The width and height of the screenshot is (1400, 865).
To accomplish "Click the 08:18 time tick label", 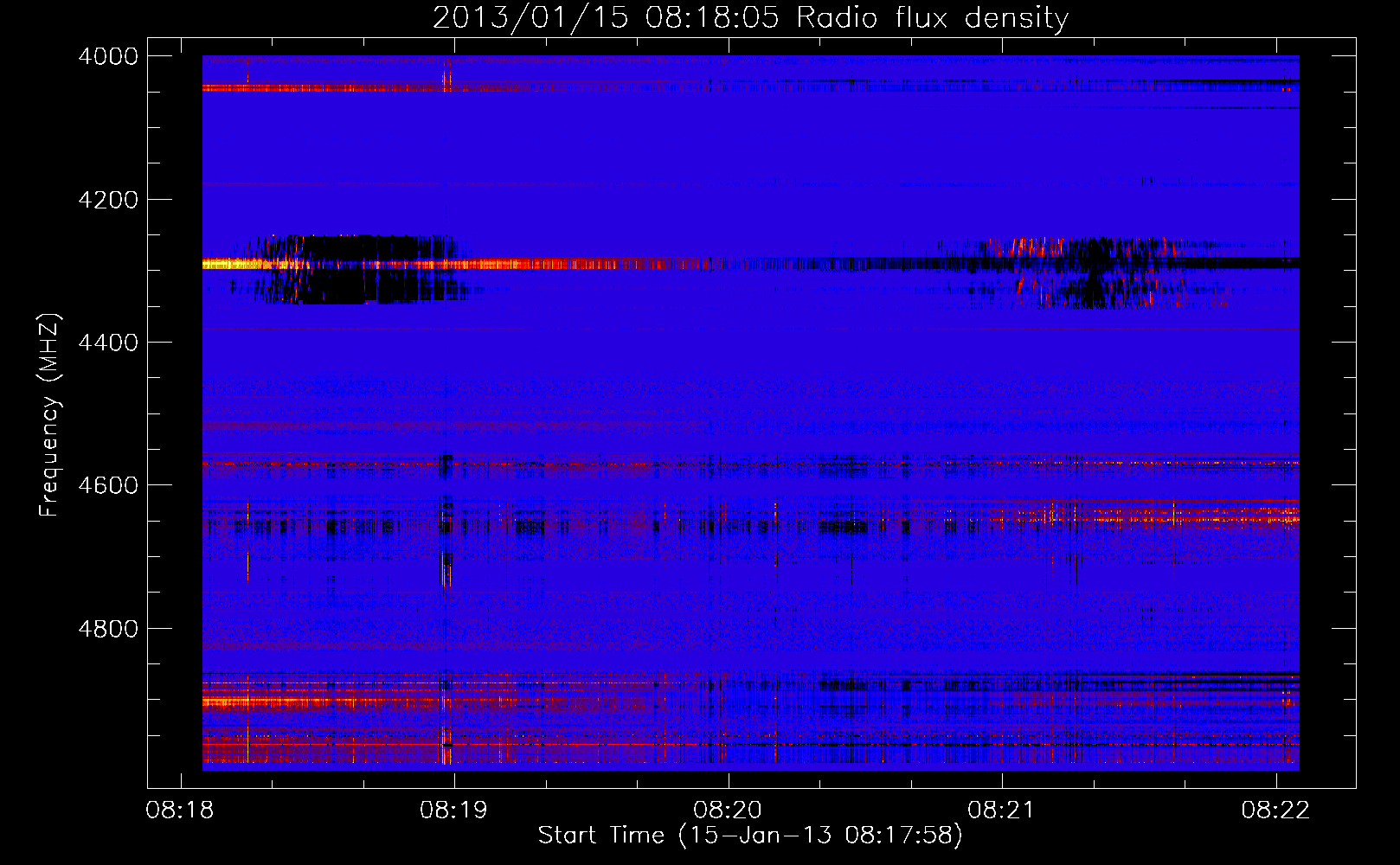I will click(x=180, y=811).
